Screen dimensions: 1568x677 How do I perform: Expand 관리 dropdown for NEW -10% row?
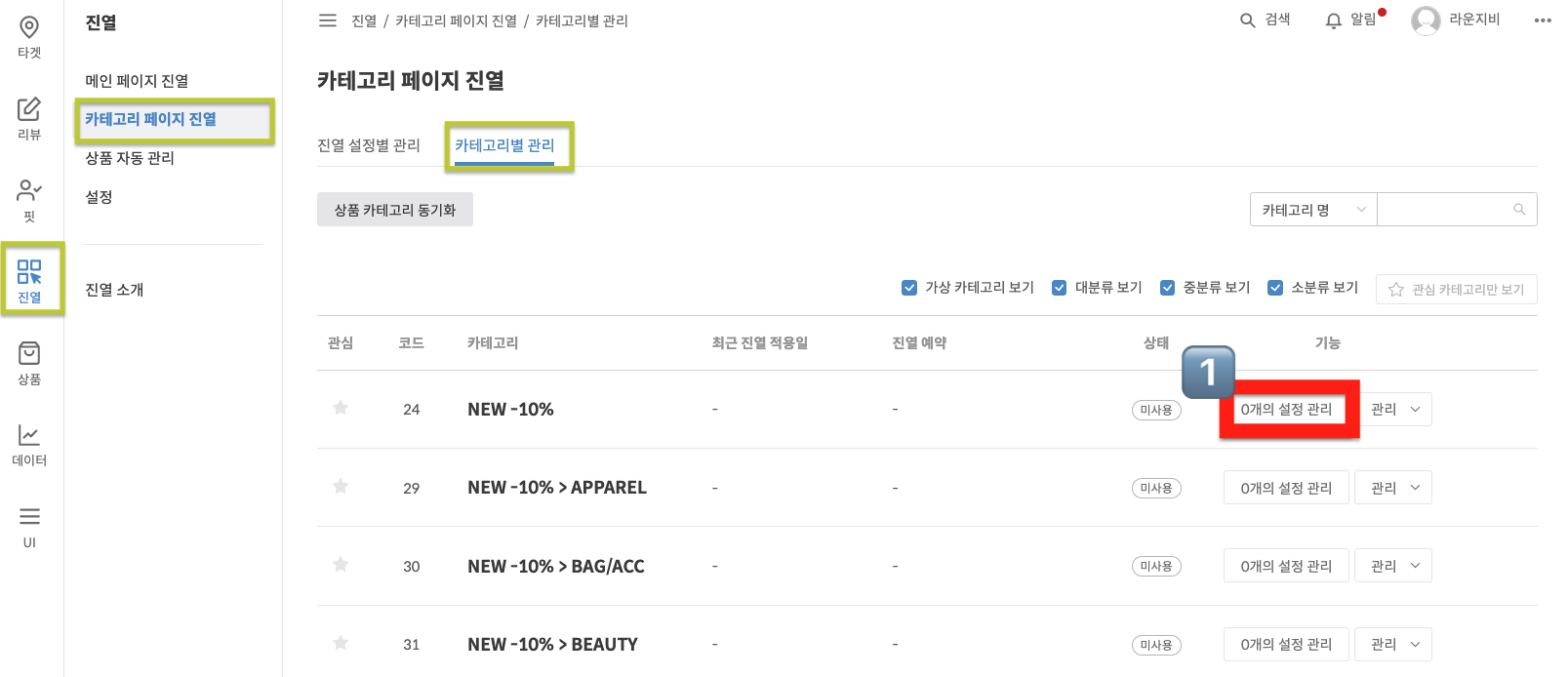point(1393,410)
